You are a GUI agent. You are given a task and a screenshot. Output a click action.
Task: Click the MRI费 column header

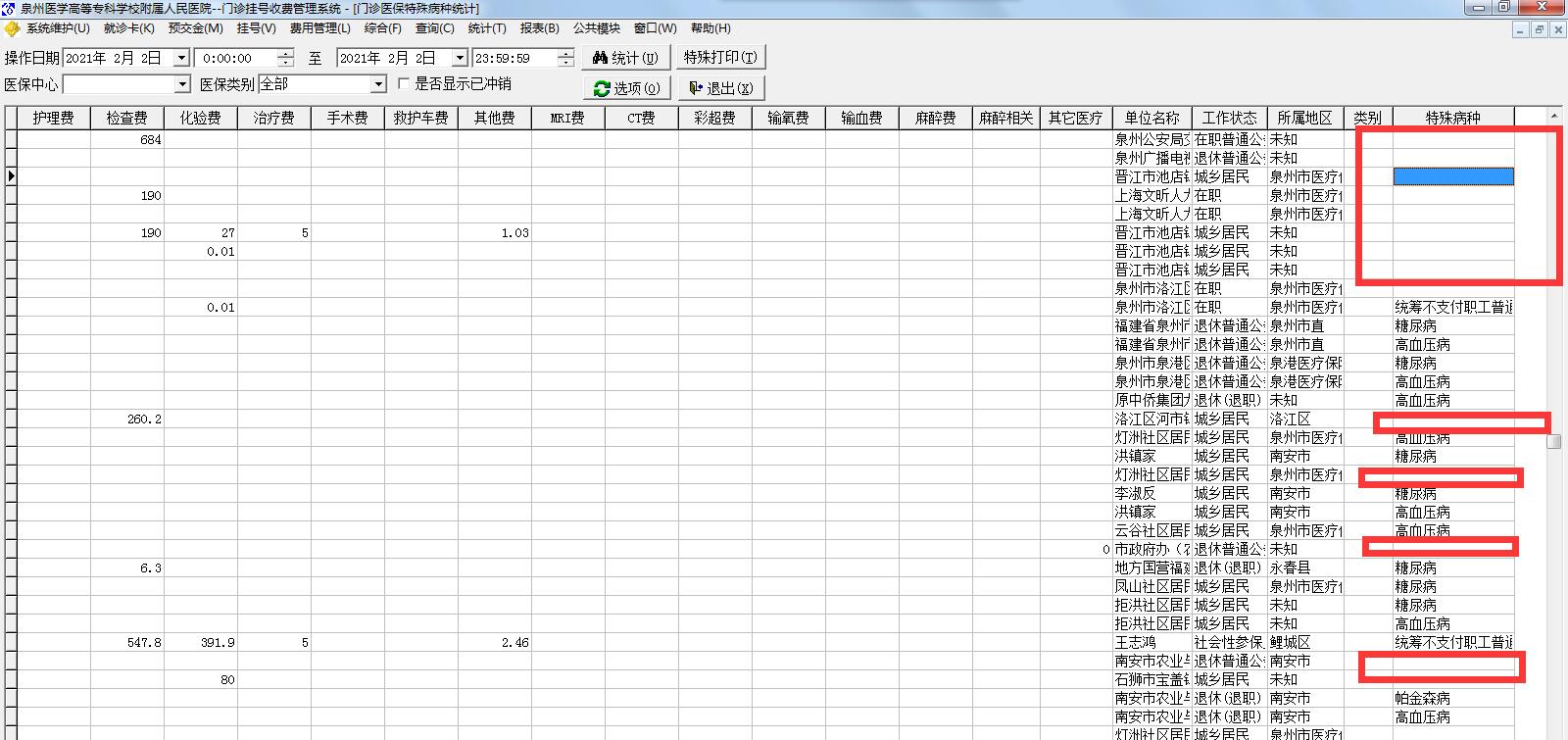click(x=567, y=119)
